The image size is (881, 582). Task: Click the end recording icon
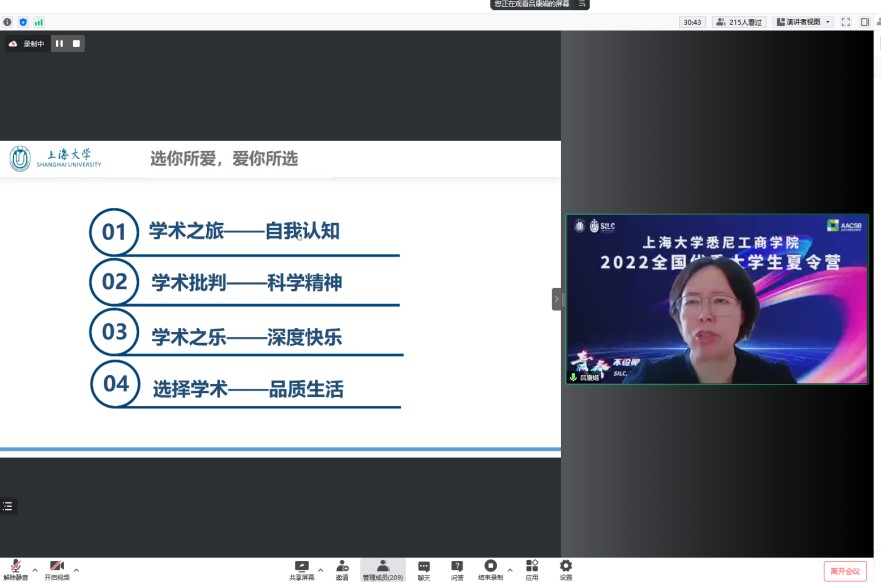pos(490,567)
